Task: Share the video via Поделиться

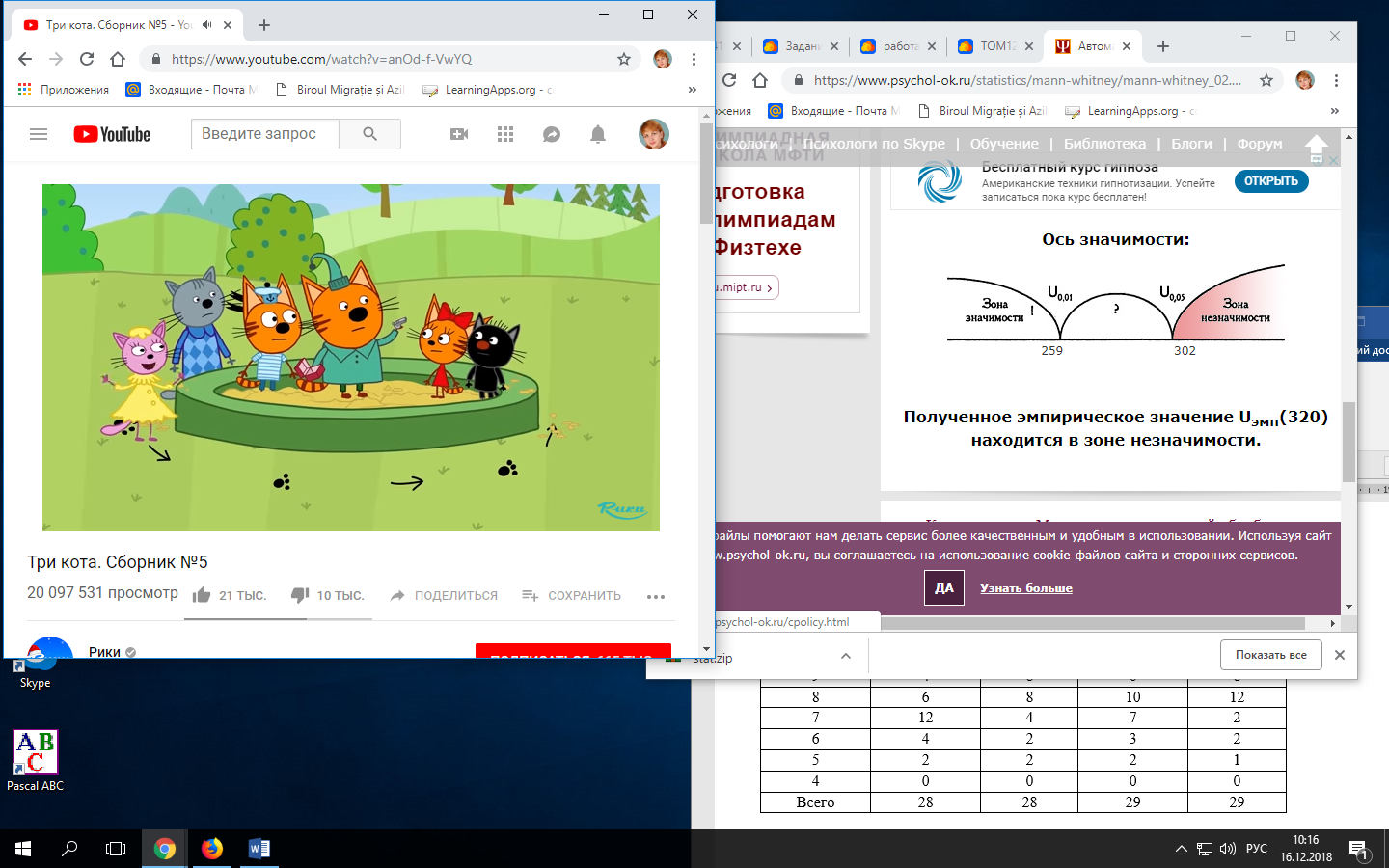Action: [444, 595]
